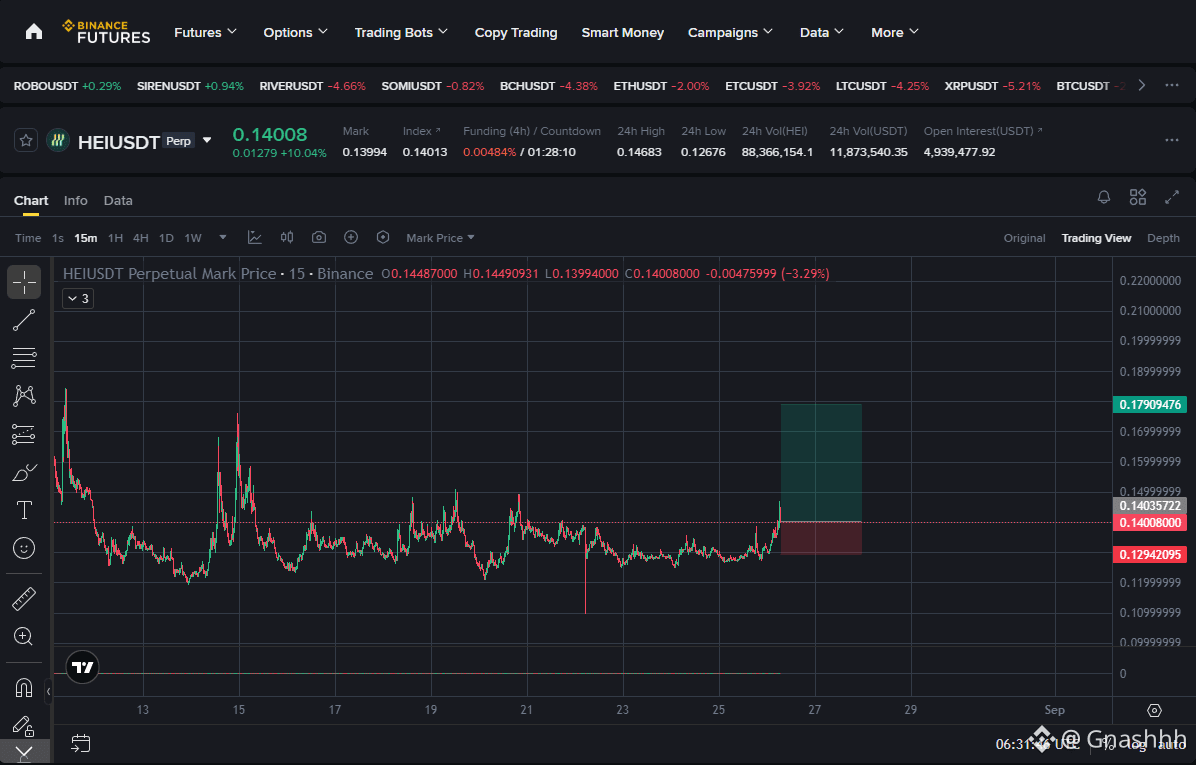Click the TradingView logo badge
The width and height of the screenshot is (1196, 765).
click(x=82, y=667)
